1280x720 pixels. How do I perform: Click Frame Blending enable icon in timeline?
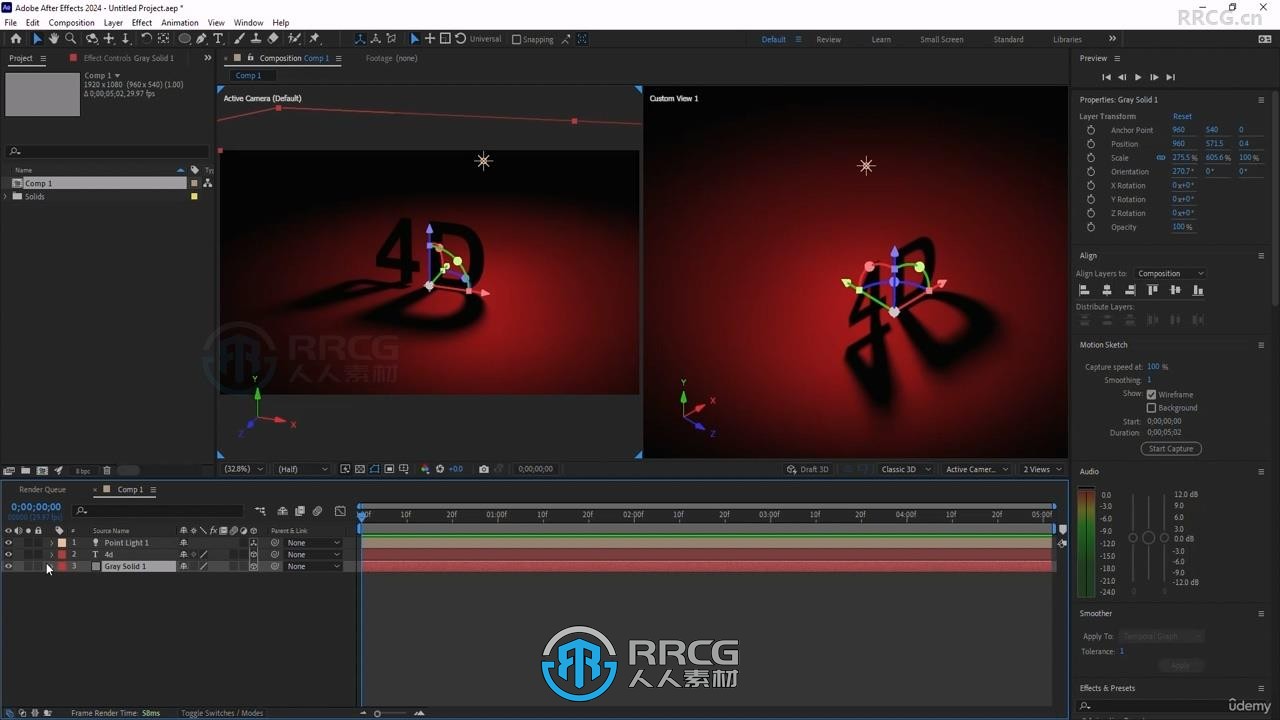[x=300, y=511]
